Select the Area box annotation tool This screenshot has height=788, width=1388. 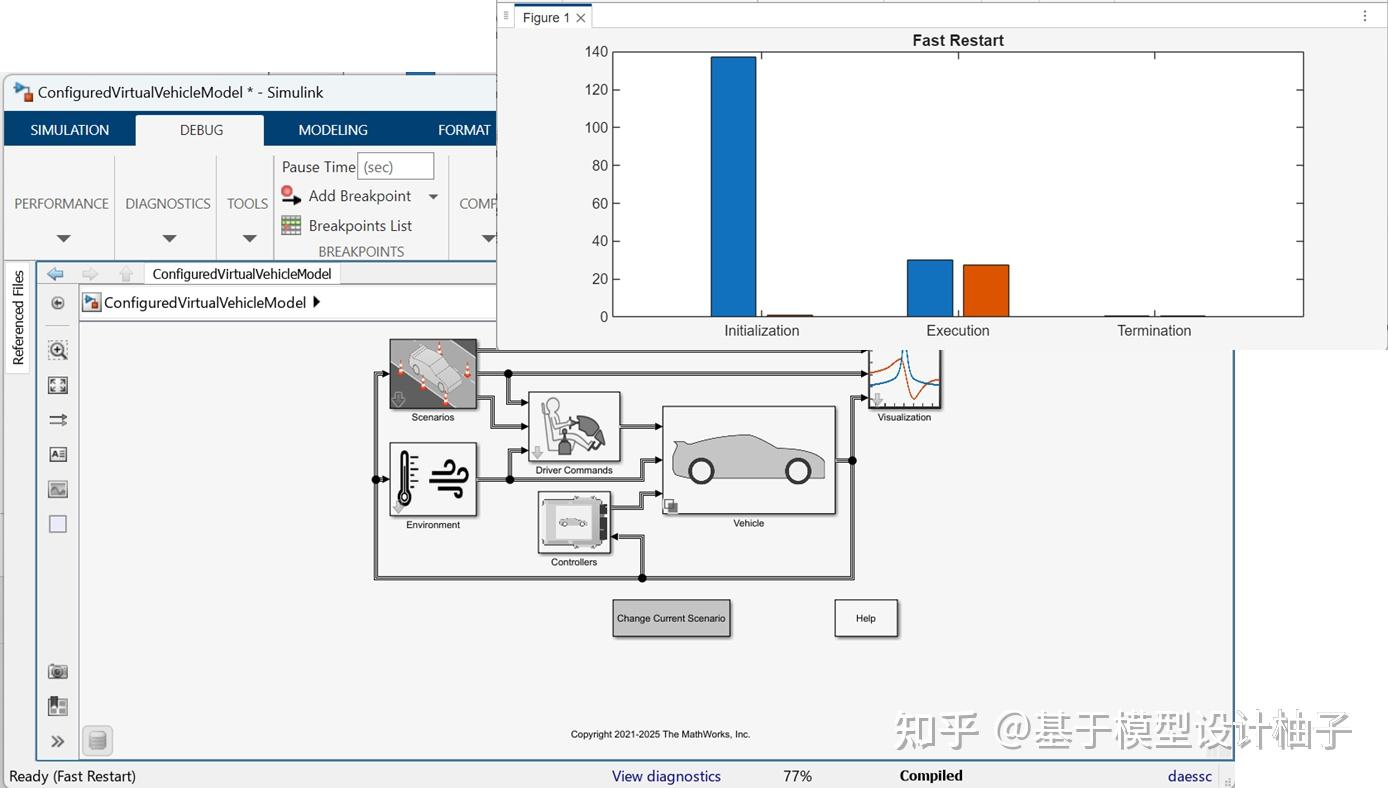point(57,523)
